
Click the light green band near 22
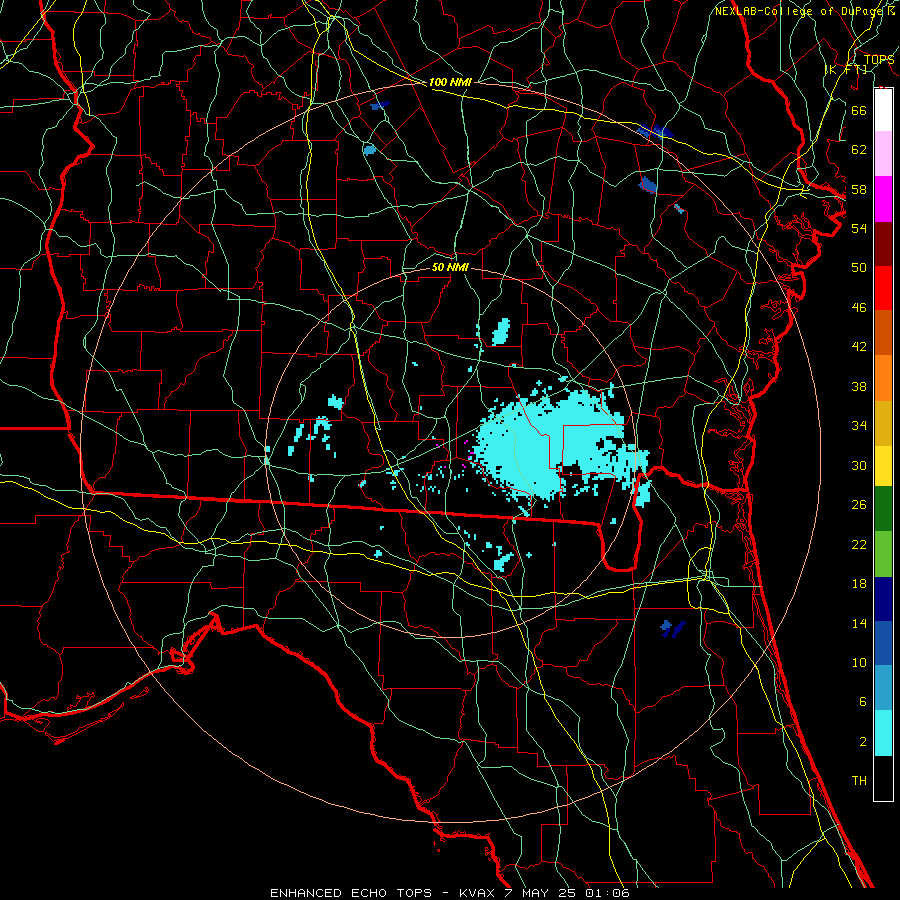point(883,553)
